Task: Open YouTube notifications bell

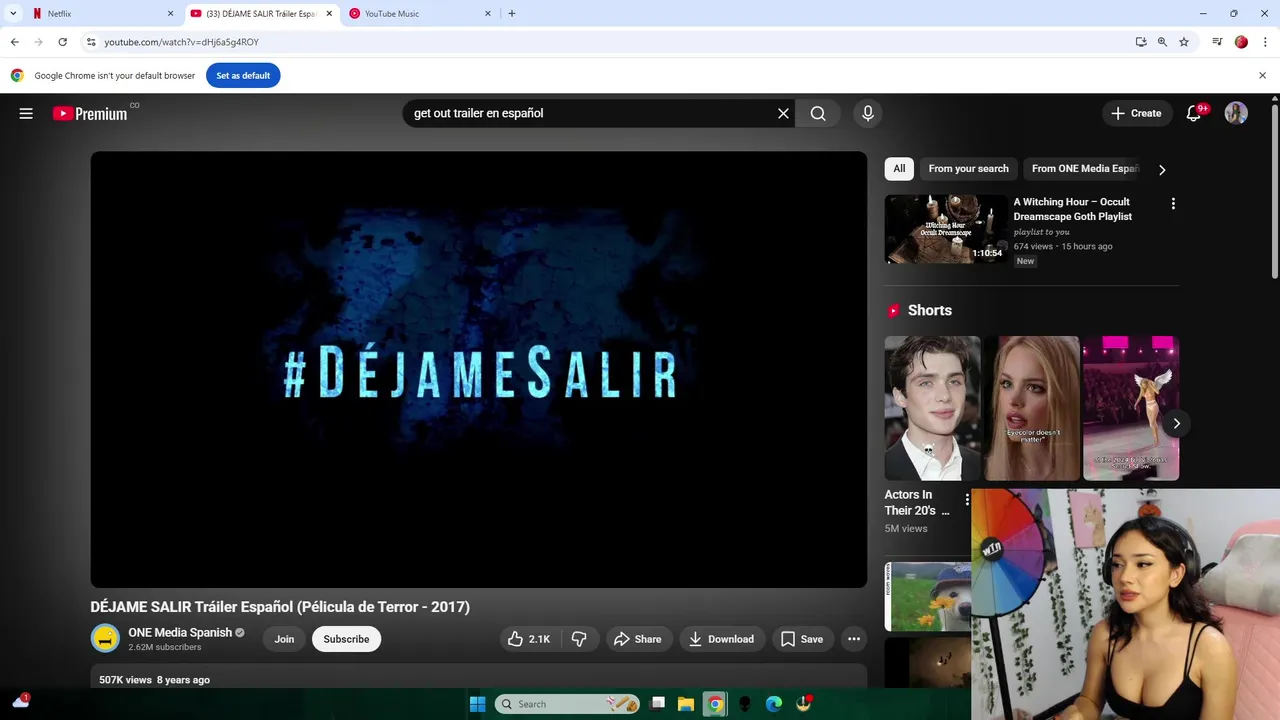Action: click(1194, 114)
